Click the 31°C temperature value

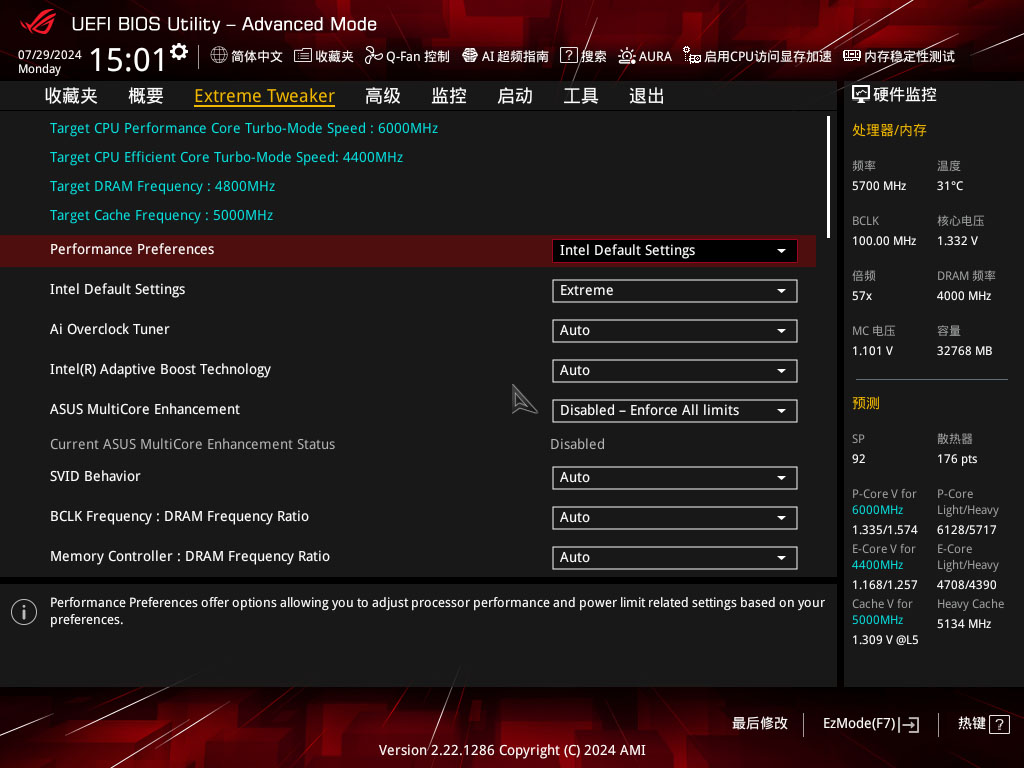click(x=950, y=186)
